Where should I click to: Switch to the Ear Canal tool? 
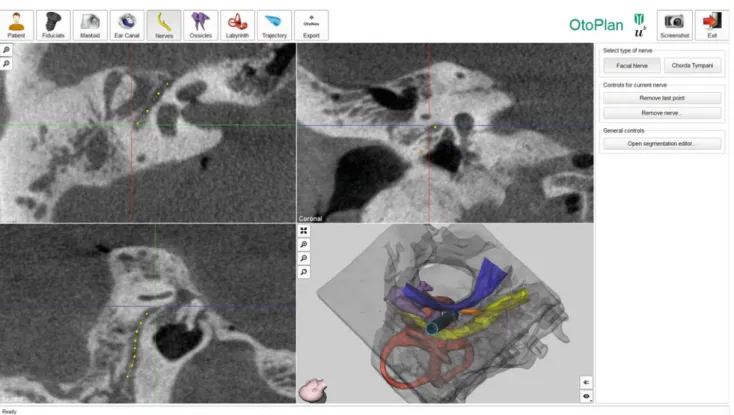point(127,25)
